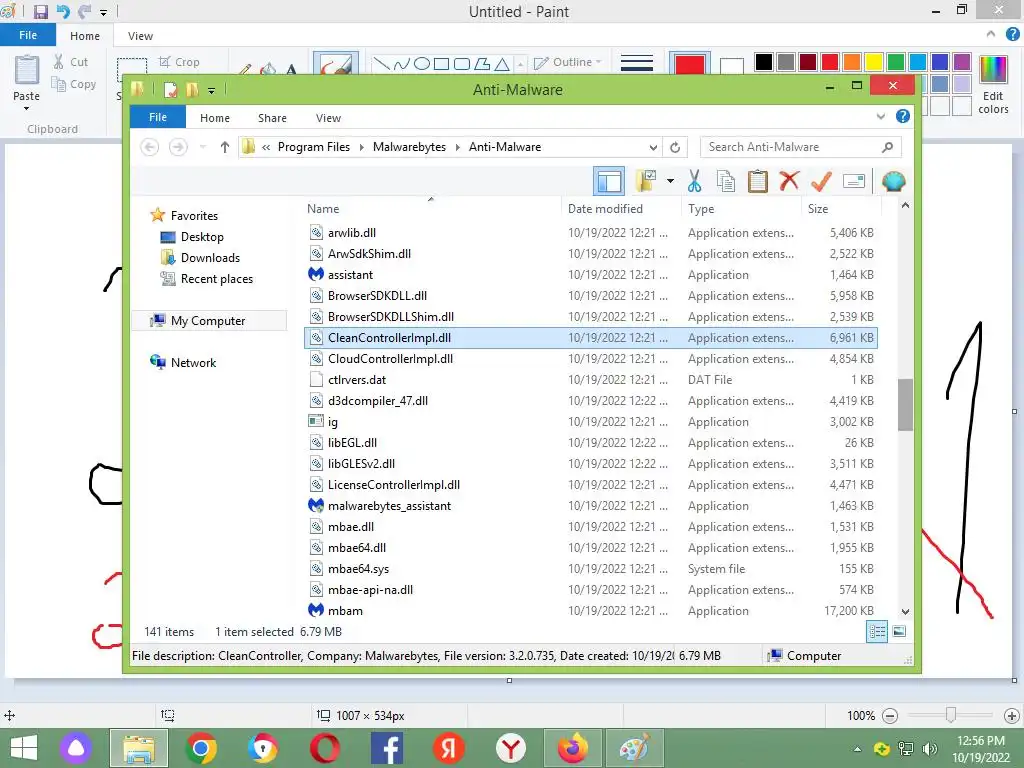Click the Crop tool in Paint's ribbon

(x=179, y=62)
